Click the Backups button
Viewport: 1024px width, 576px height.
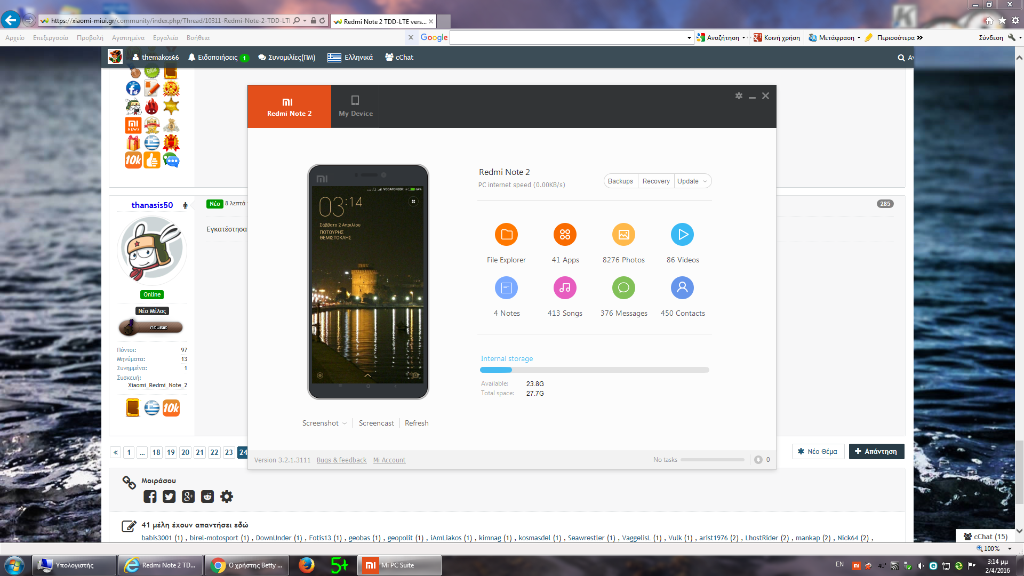coord(620,181)
